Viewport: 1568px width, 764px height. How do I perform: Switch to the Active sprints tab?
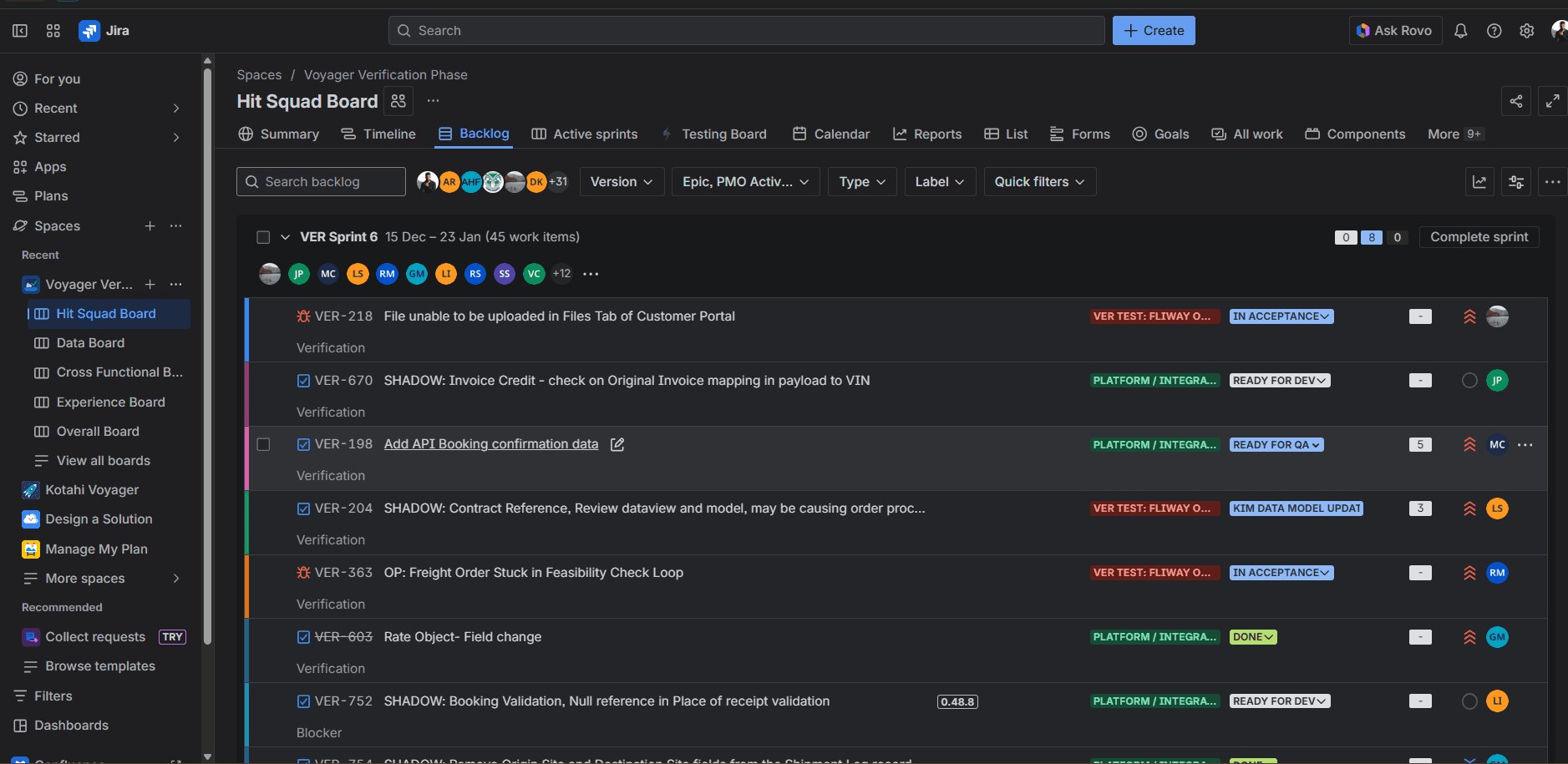point(585,134)
